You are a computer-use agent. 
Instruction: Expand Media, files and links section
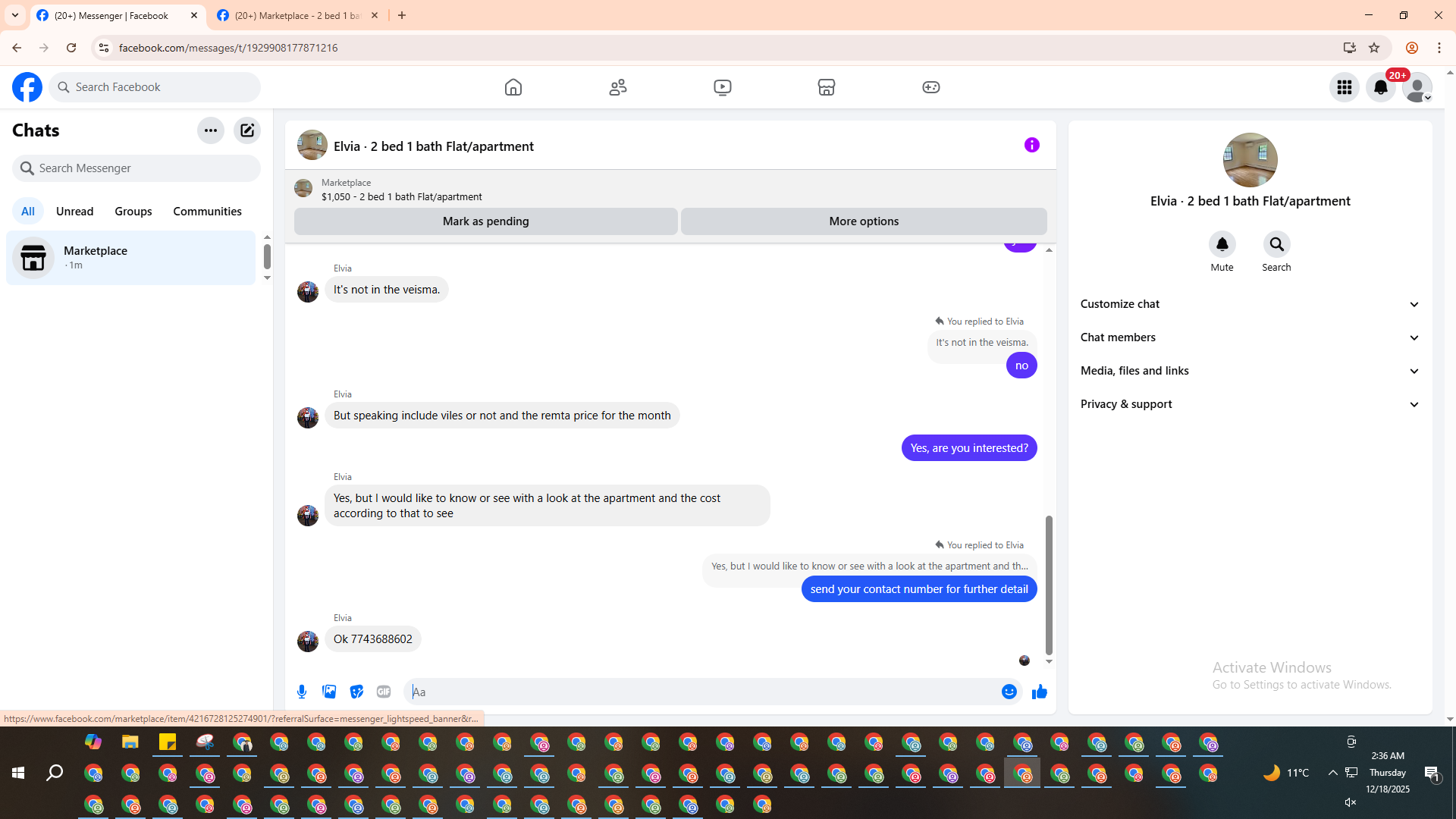[1250, 371]
